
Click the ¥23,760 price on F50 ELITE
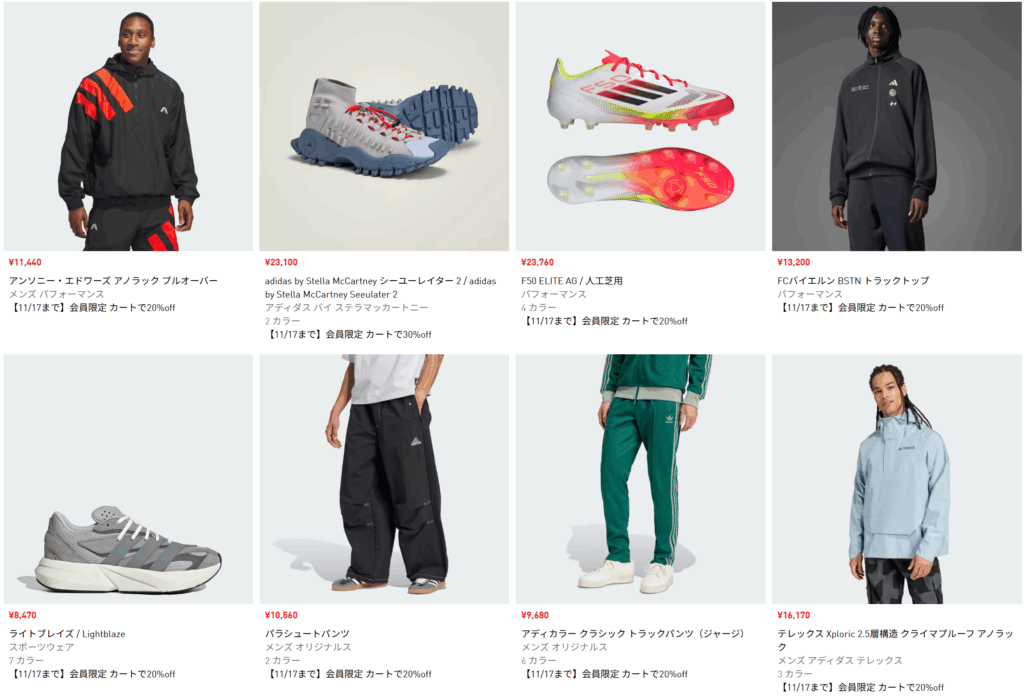tap(537, 262)
